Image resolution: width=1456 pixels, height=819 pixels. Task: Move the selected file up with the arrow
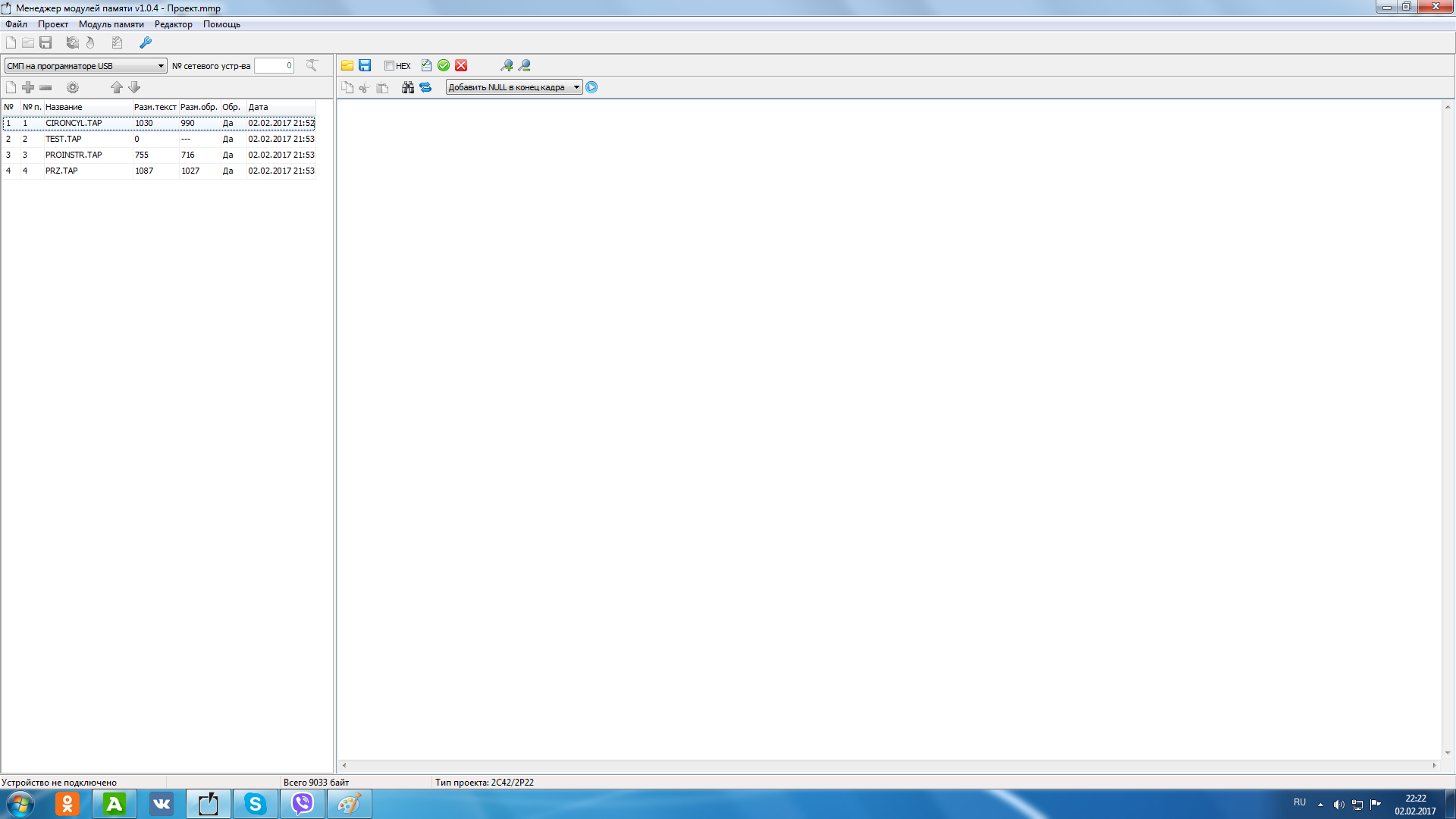pos(117,87)
